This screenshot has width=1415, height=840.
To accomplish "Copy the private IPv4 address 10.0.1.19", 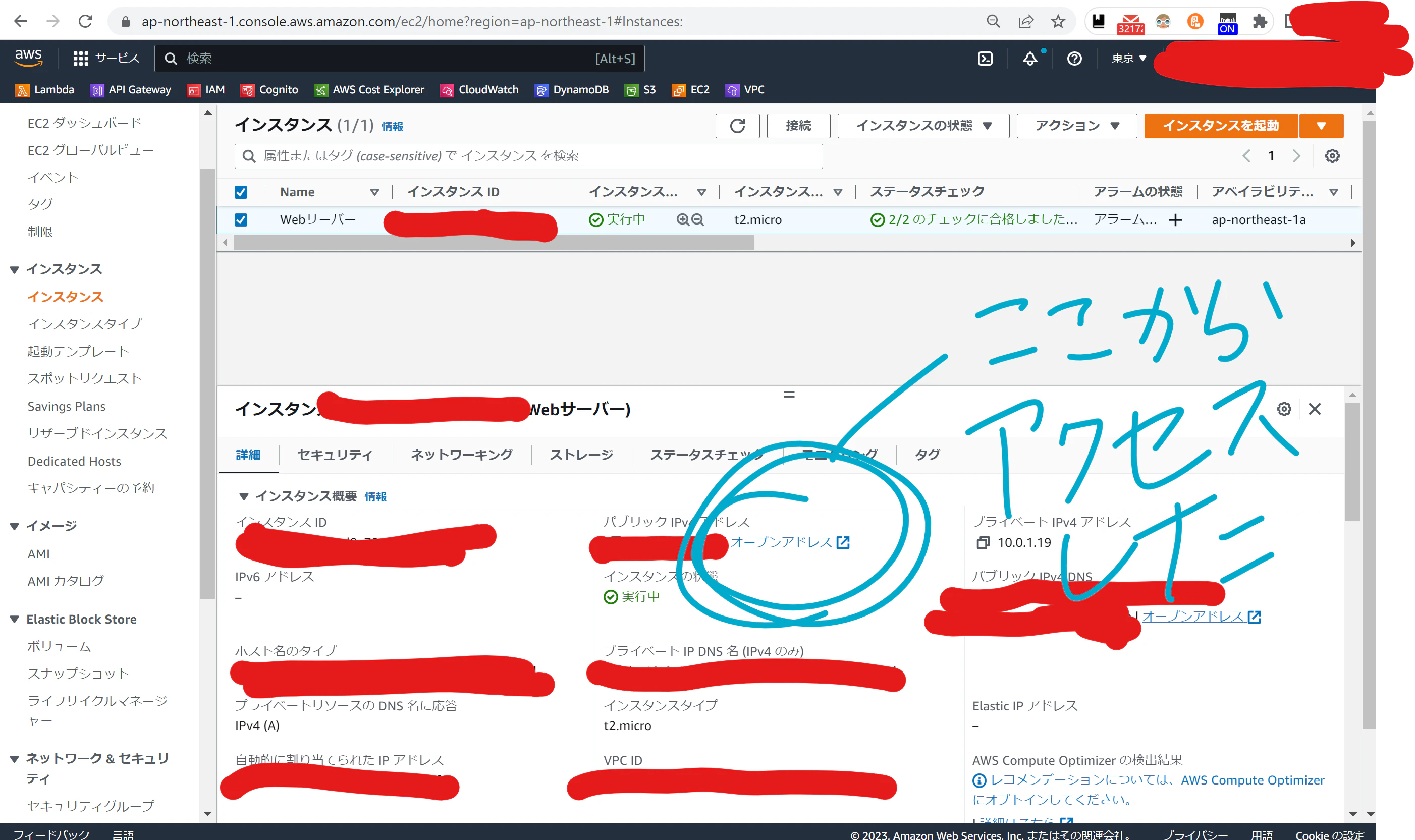I will point(983,543).
